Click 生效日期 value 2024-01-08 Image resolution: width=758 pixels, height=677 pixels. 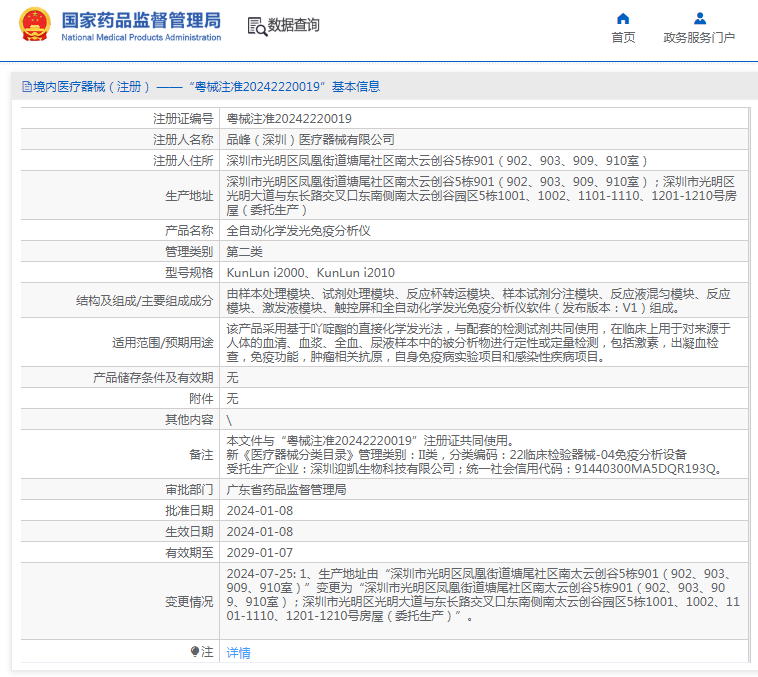pos(260,531)
